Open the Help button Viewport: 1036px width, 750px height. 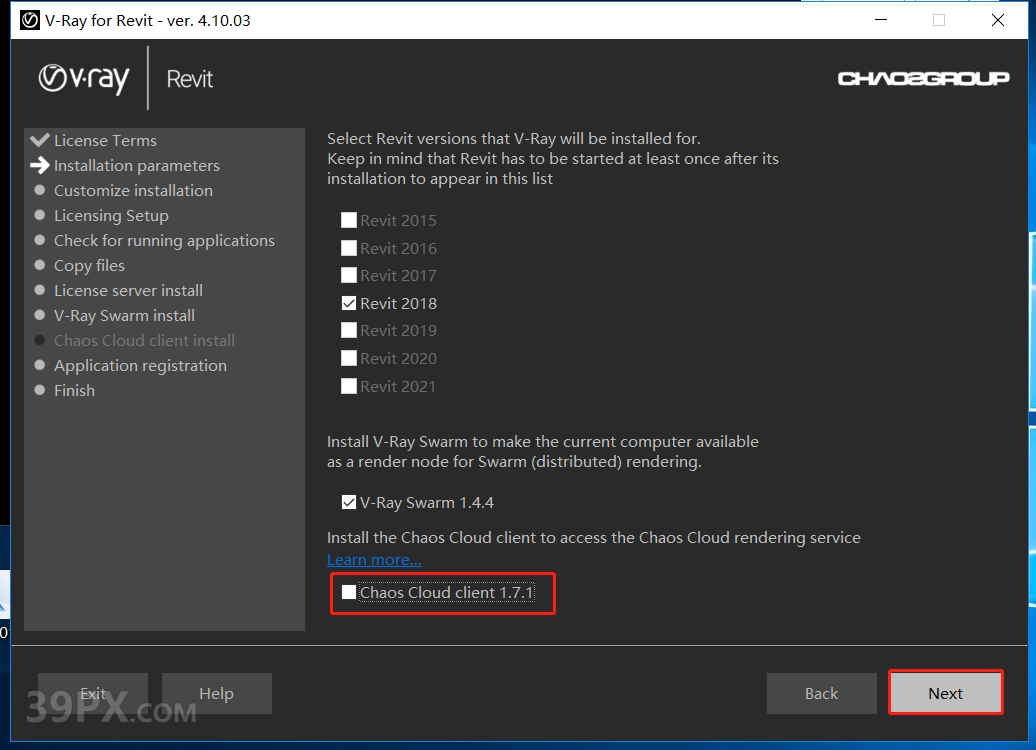217,693
